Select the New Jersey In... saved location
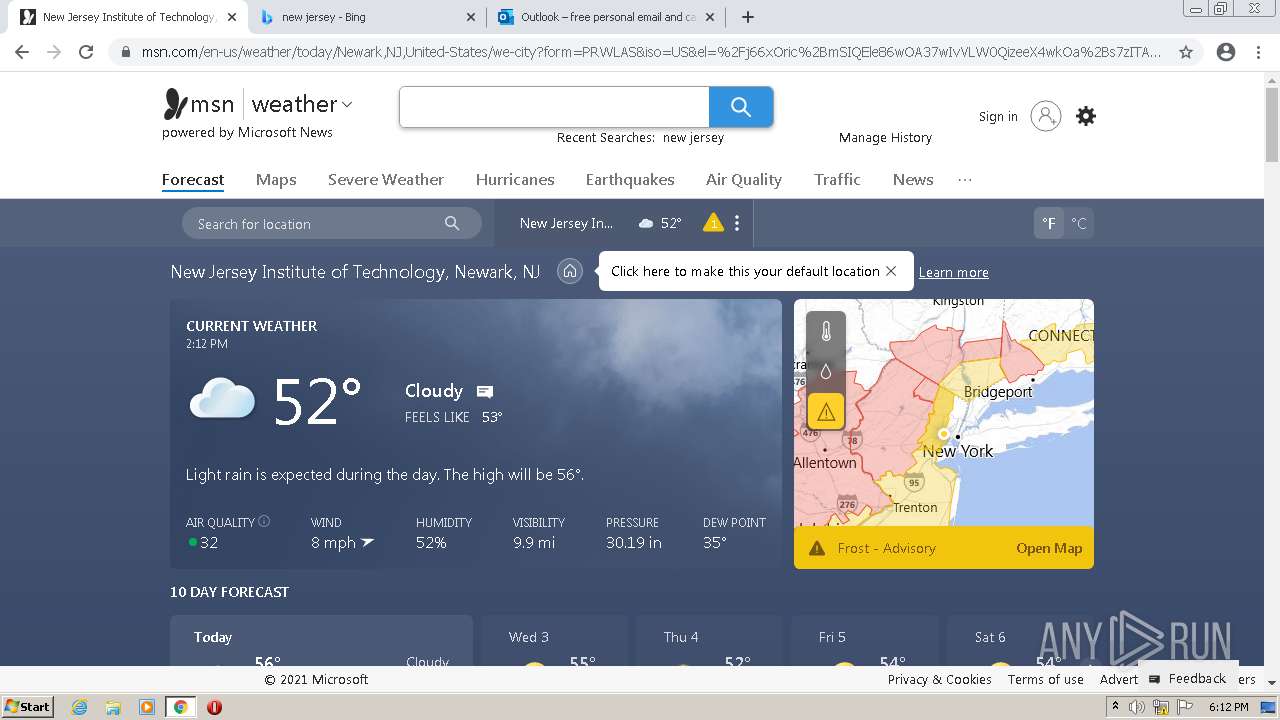 [x=566, y=223]
